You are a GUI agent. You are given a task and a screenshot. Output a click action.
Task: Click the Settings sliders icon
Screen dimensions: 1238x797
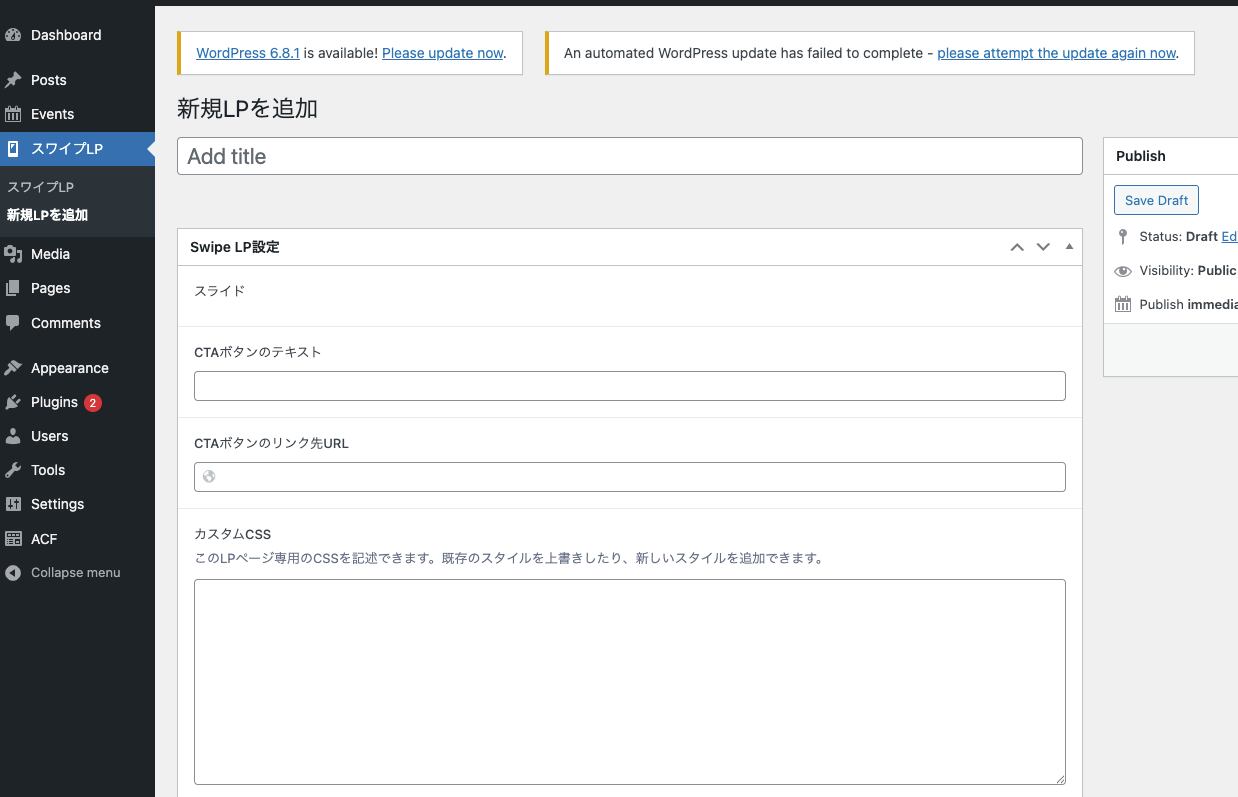click(13, 504)
